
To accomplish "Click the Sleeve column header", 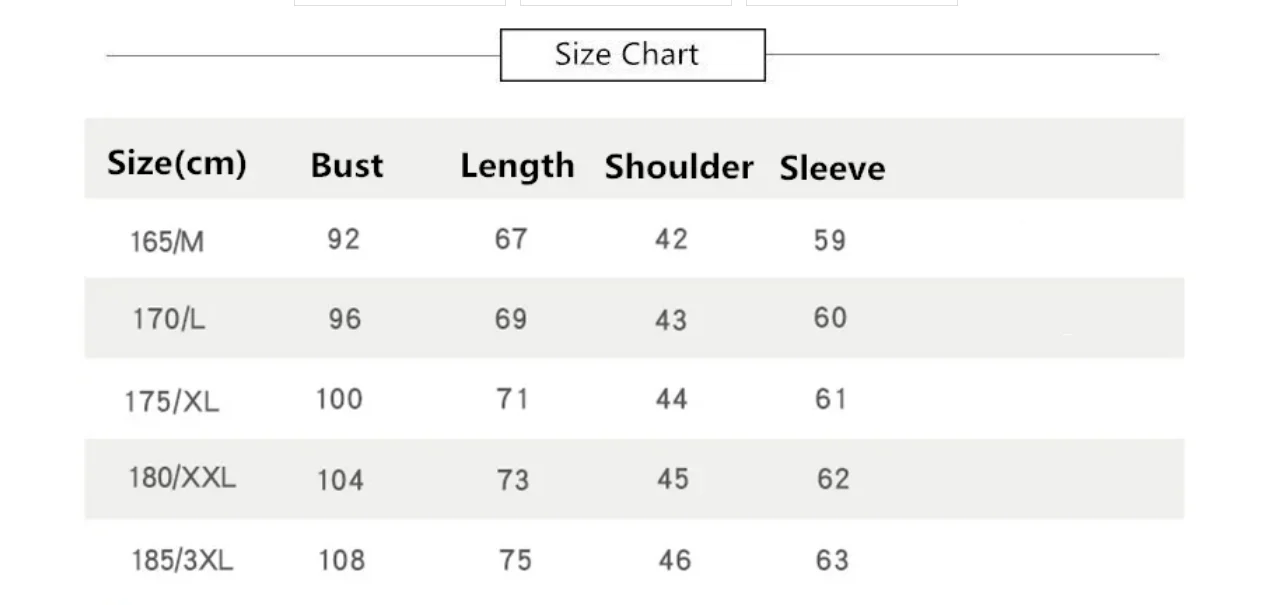I will 832,168.
